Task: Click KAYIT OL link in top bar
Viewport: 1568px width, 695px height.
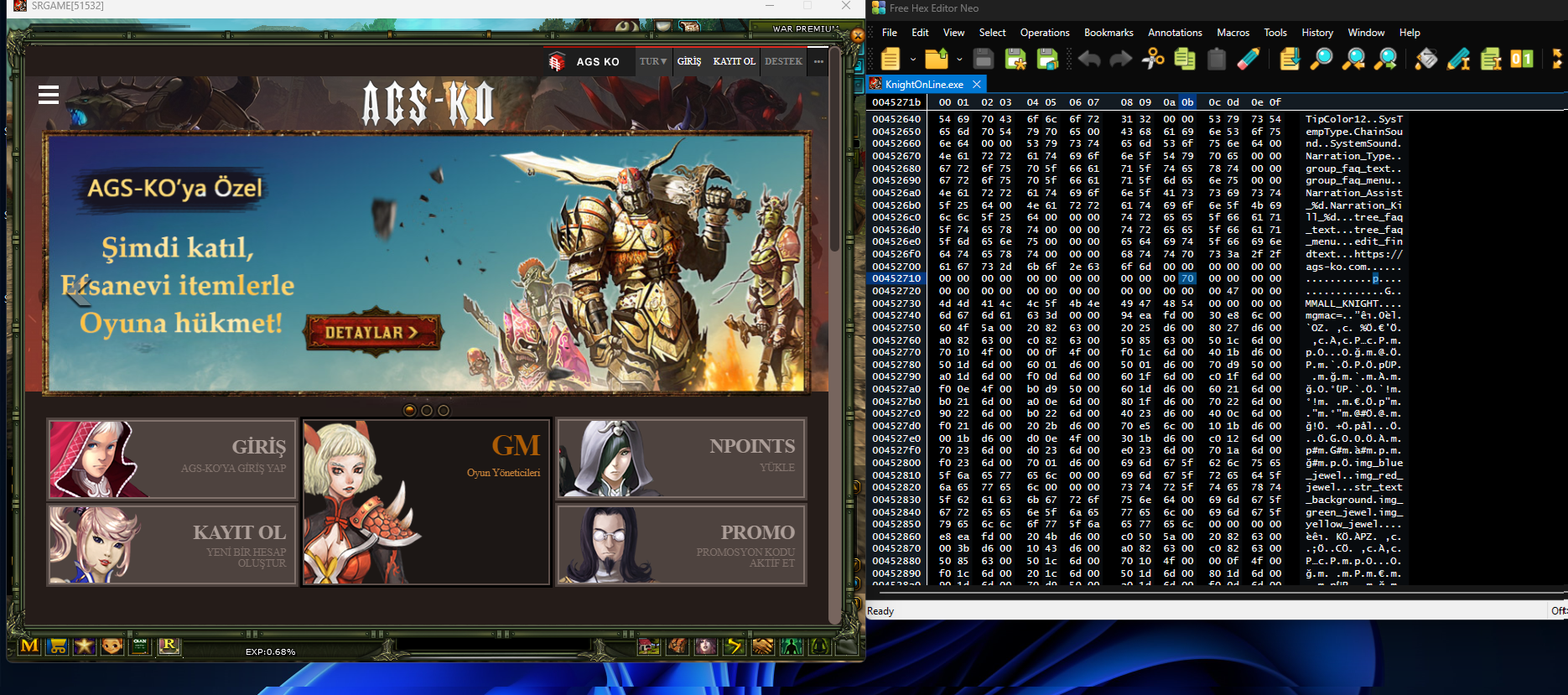Action: 735,61
